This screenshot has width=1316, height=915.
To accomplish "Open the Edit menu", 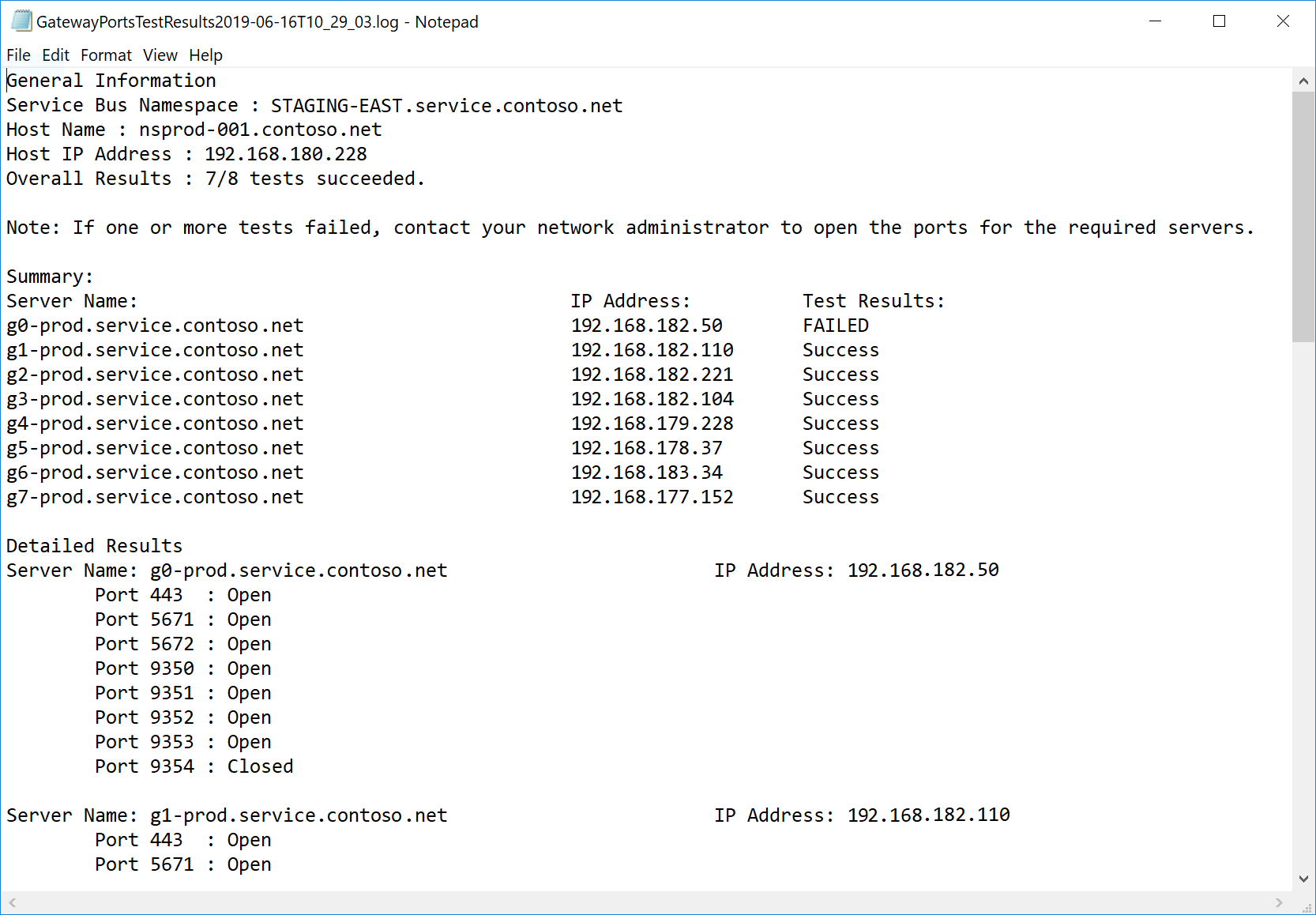I will pyautogui.click(x=55, y=55).
